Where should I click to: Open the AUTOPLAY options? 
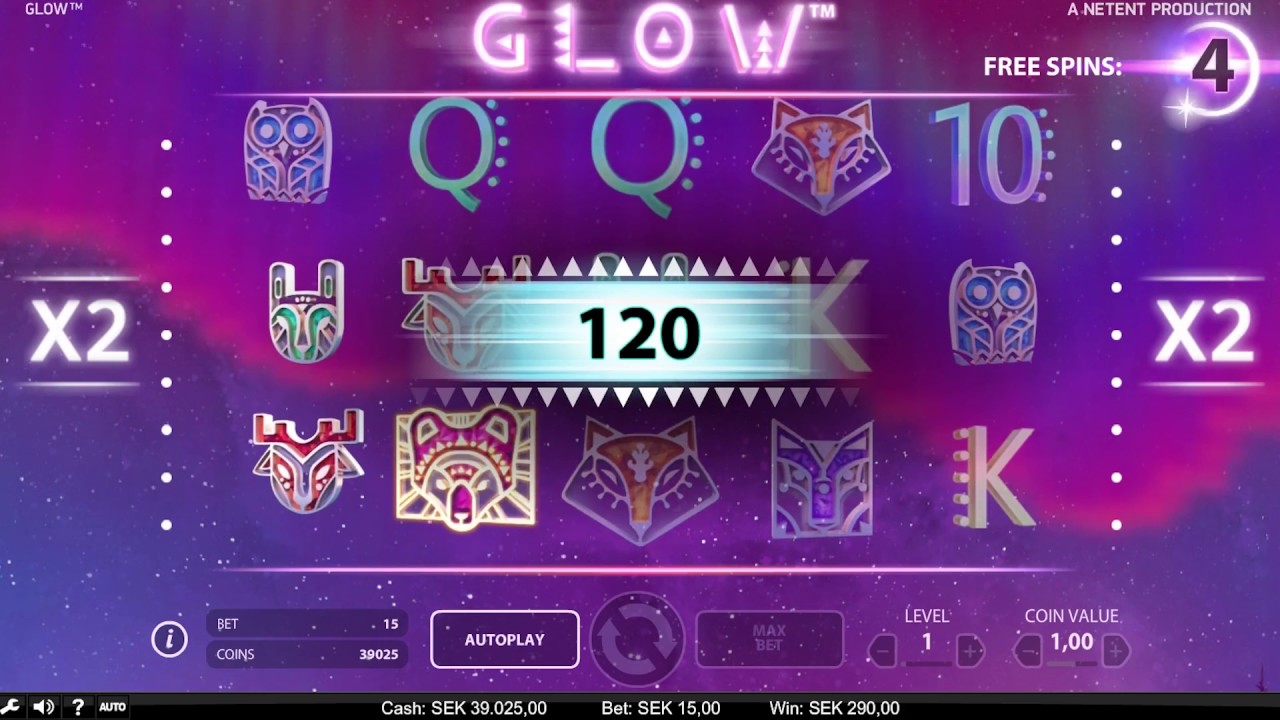pos(505,639)
